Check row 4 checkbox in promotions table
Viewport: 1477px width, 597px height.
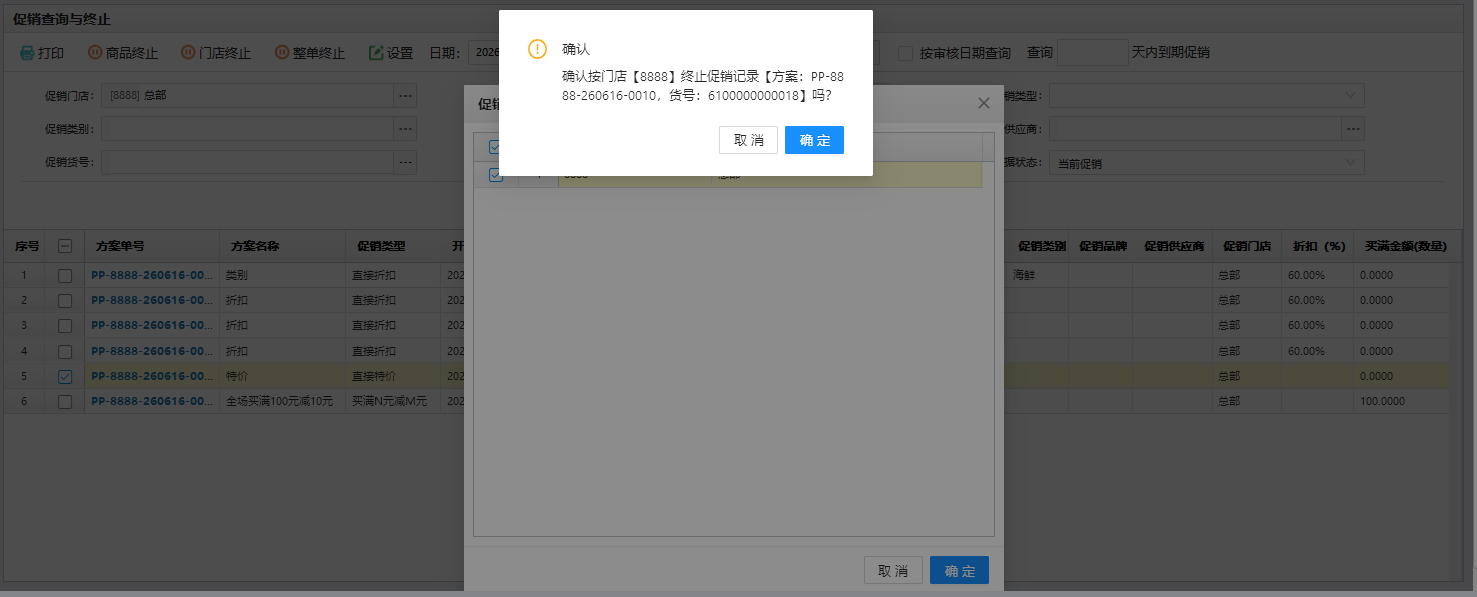click(x=65, y=351)
